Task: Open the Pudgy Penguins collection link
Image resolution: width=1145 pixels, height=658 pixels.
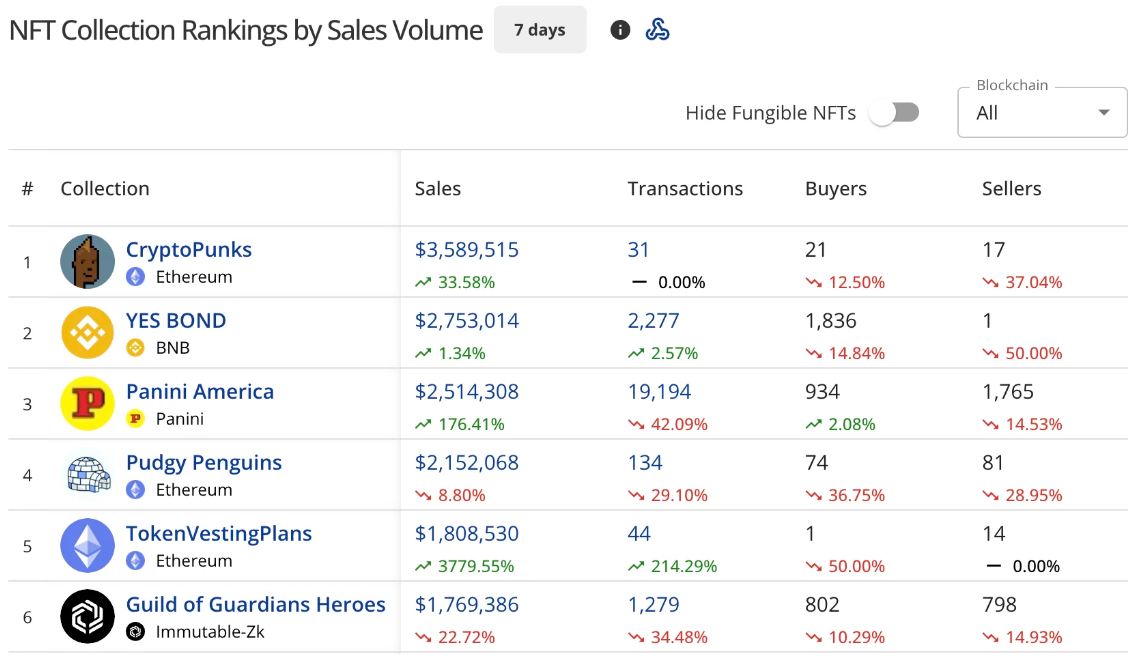Action: pyautogui.click(x=204, y=463)
